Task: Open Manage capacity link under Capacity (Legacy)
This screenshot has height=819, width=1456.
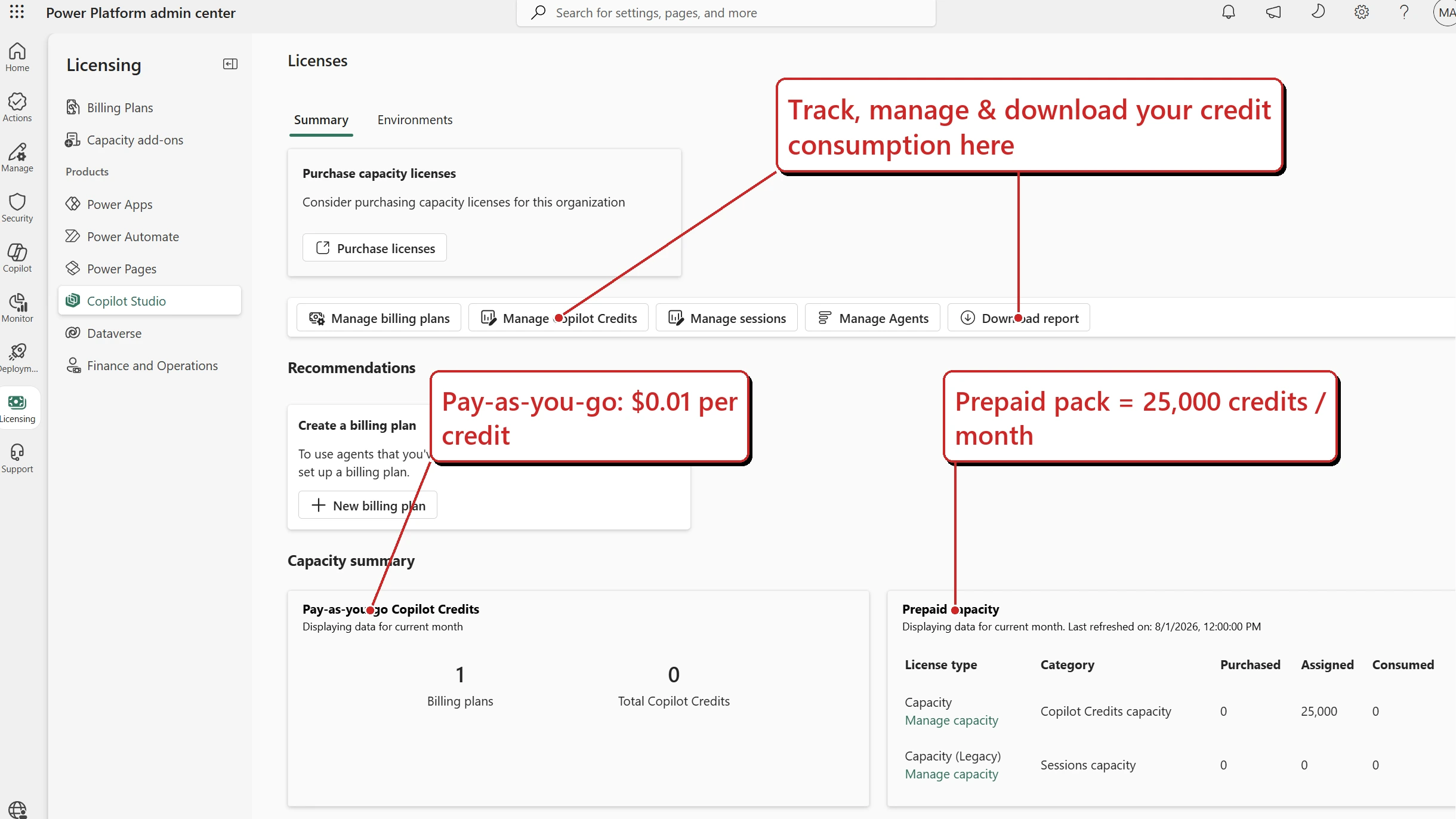Action: 951,774
